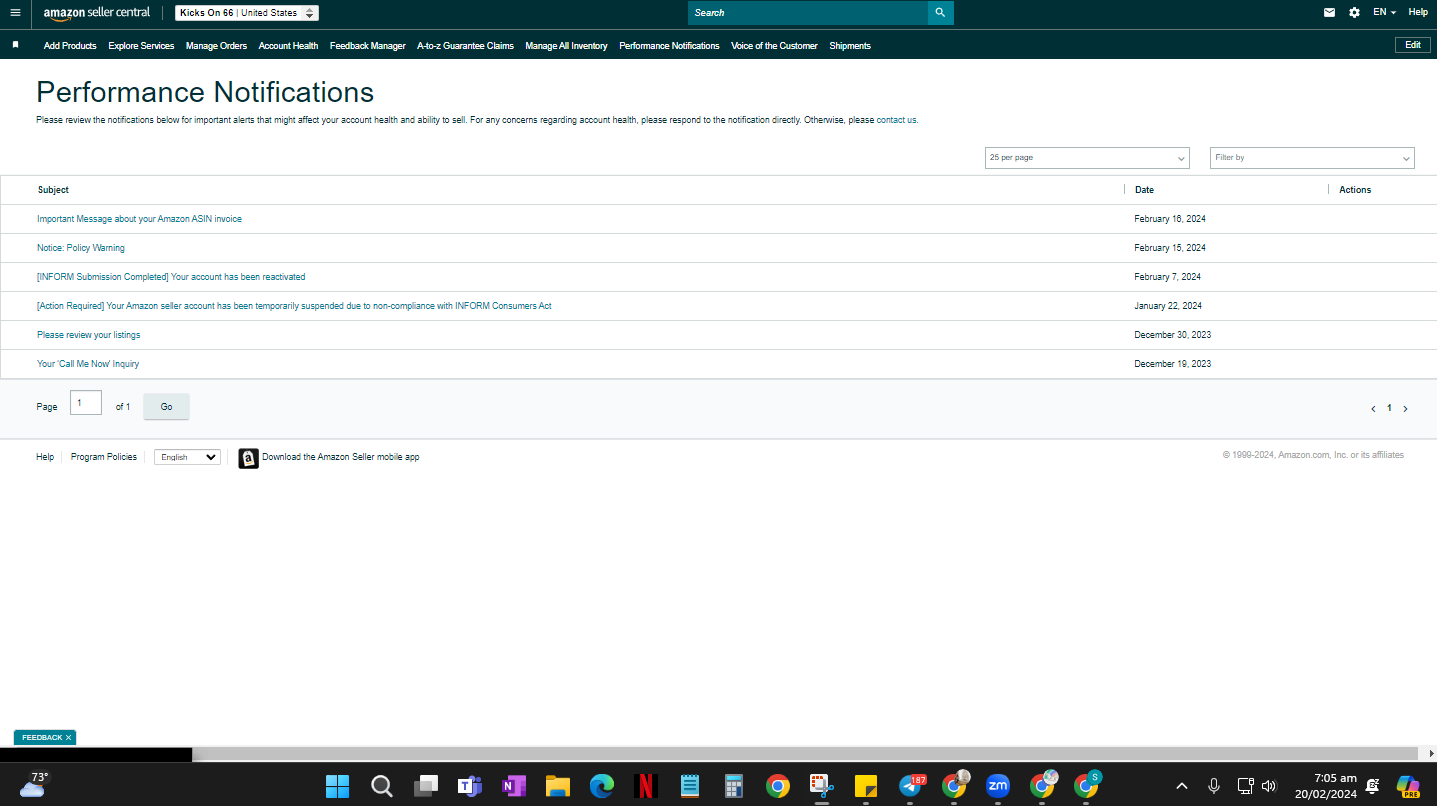1437x806 pixels.
Task: Go to Amazon Seller Central home logo
Action: (x=97, y=13)
